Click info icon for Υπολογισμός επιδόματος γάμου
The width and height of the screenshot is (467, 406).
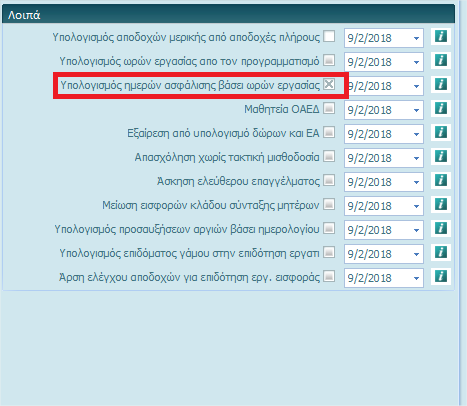coord(441,252)
